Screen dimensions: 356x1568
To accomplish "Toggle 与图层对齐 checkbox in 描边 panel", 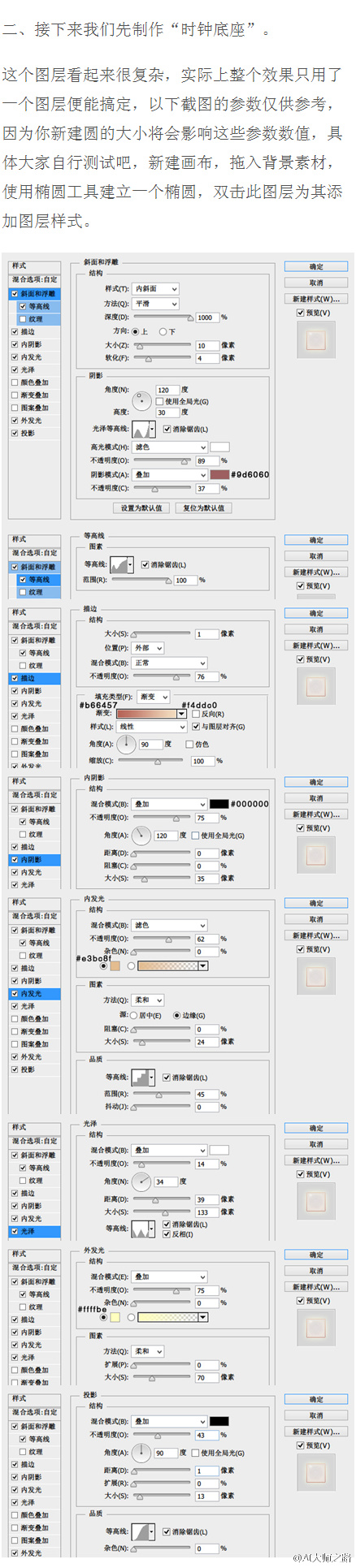I will 196,727.
